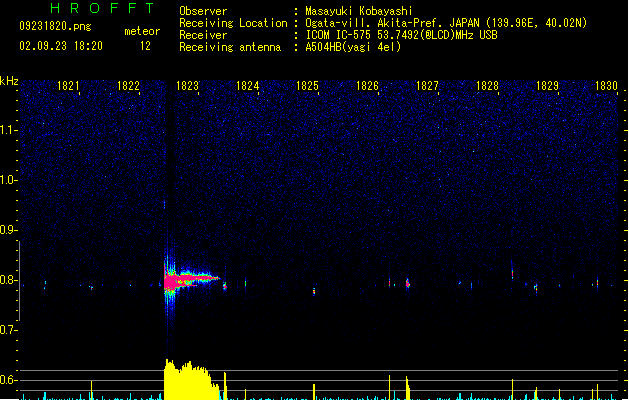Click the 1824 time marker
The image size is (629, 400).
(248, 86)
